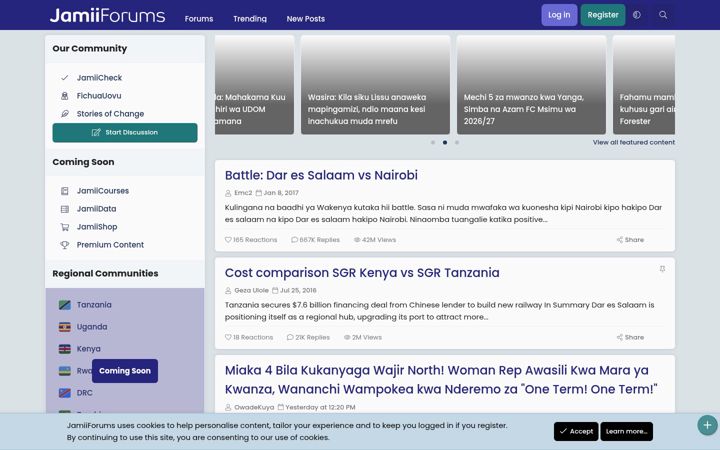Open author Emc2 profile

click(x=243, y=193)
